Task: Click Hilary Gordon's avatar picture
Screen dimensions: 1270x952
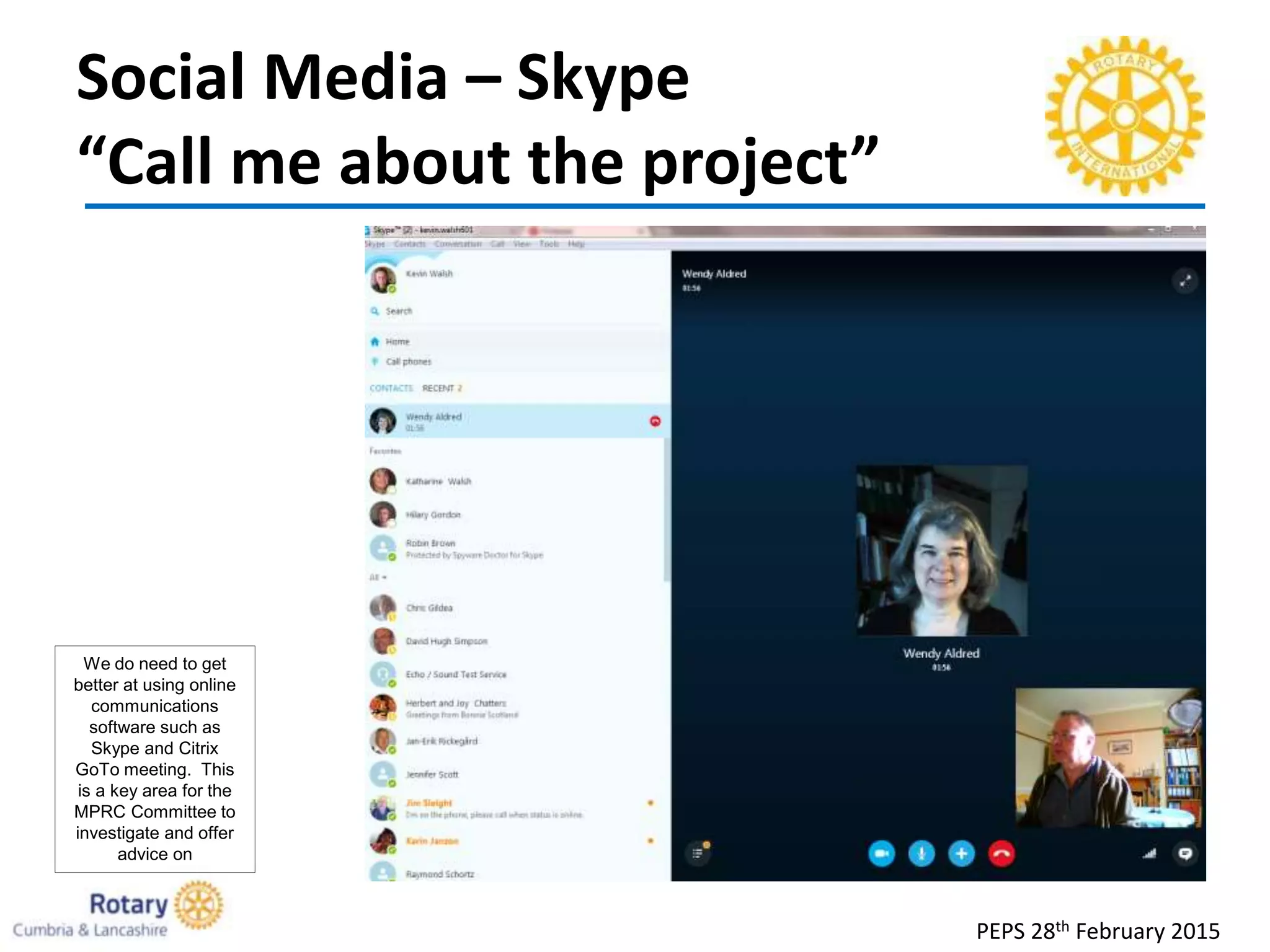Action: [x=383, y=515]
